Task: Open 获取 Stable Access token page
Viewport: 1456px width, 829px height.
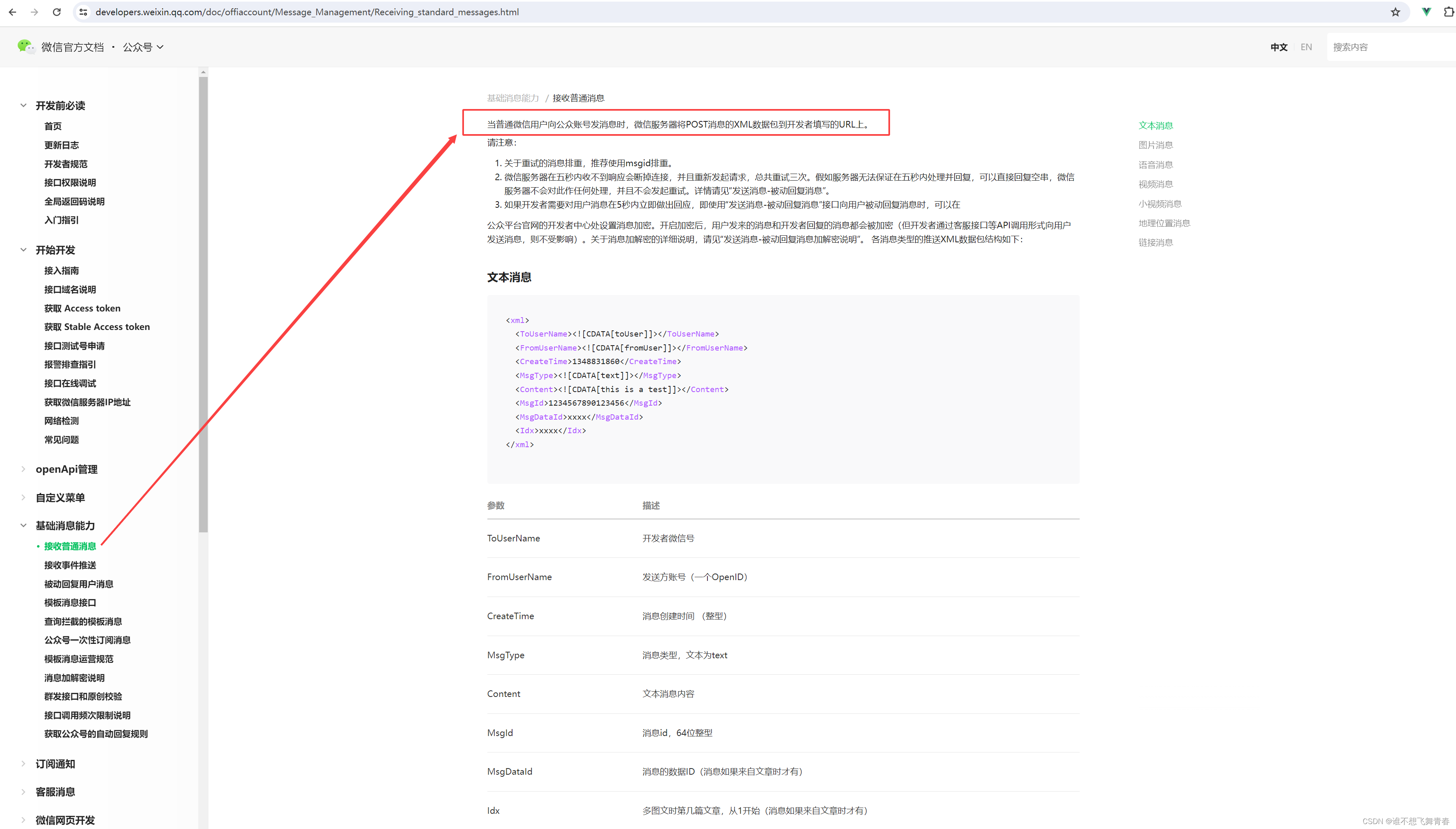Action: pyautogui.click(x=97, y=327)
